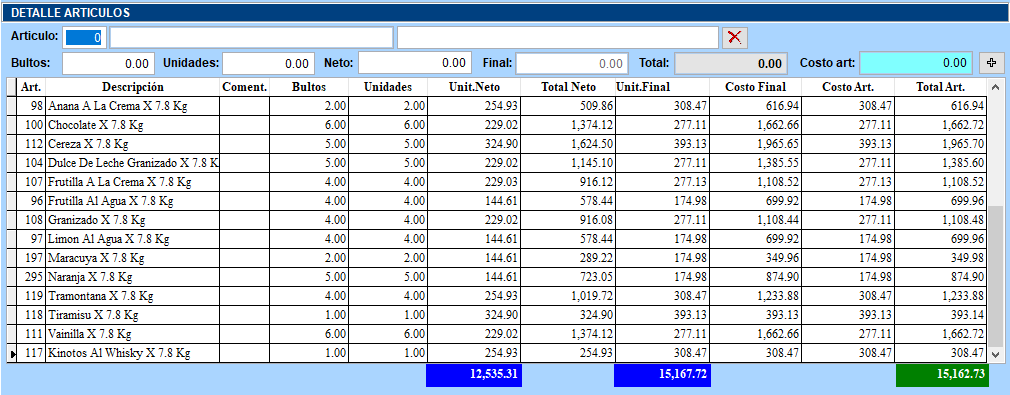Click the Articulo code input field
This screenshot has width=1010, height=395.
pos(84,37)
